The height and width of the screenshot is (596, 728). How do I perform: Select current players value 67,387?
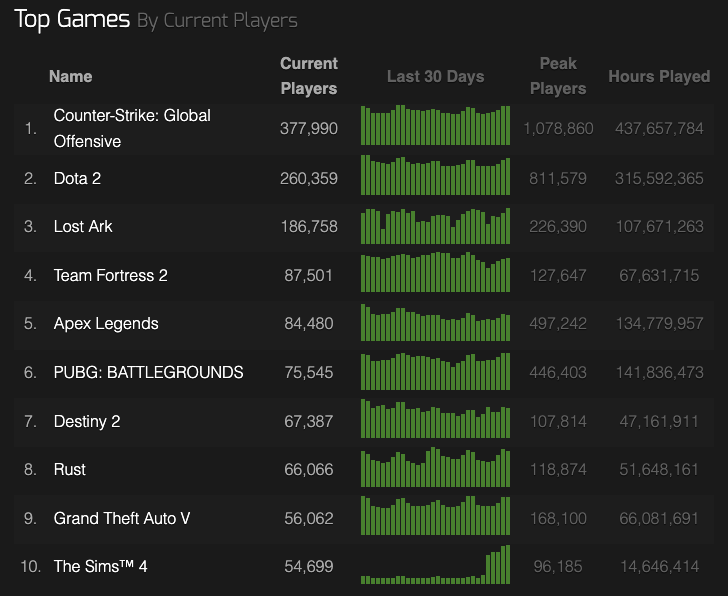click(309, 421)
